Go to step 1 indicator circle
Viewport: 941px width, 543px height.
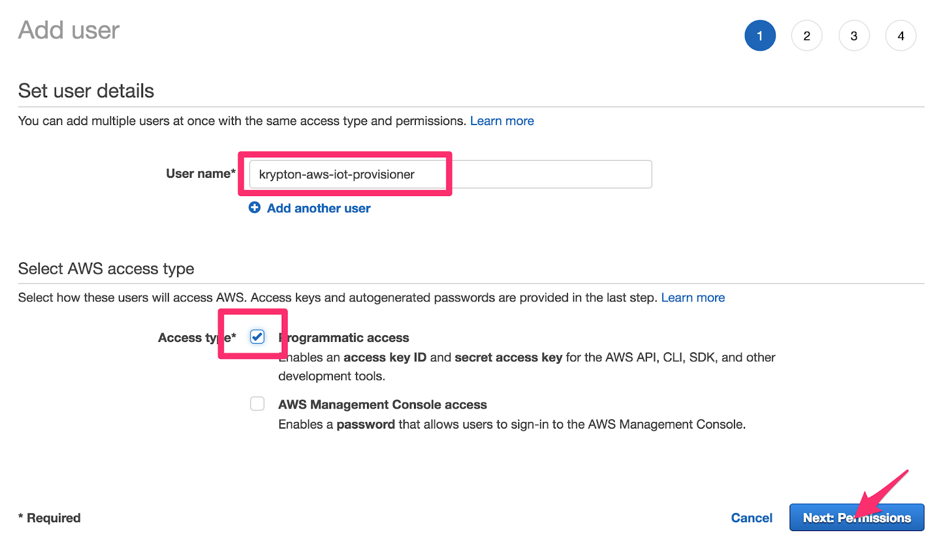760,36
